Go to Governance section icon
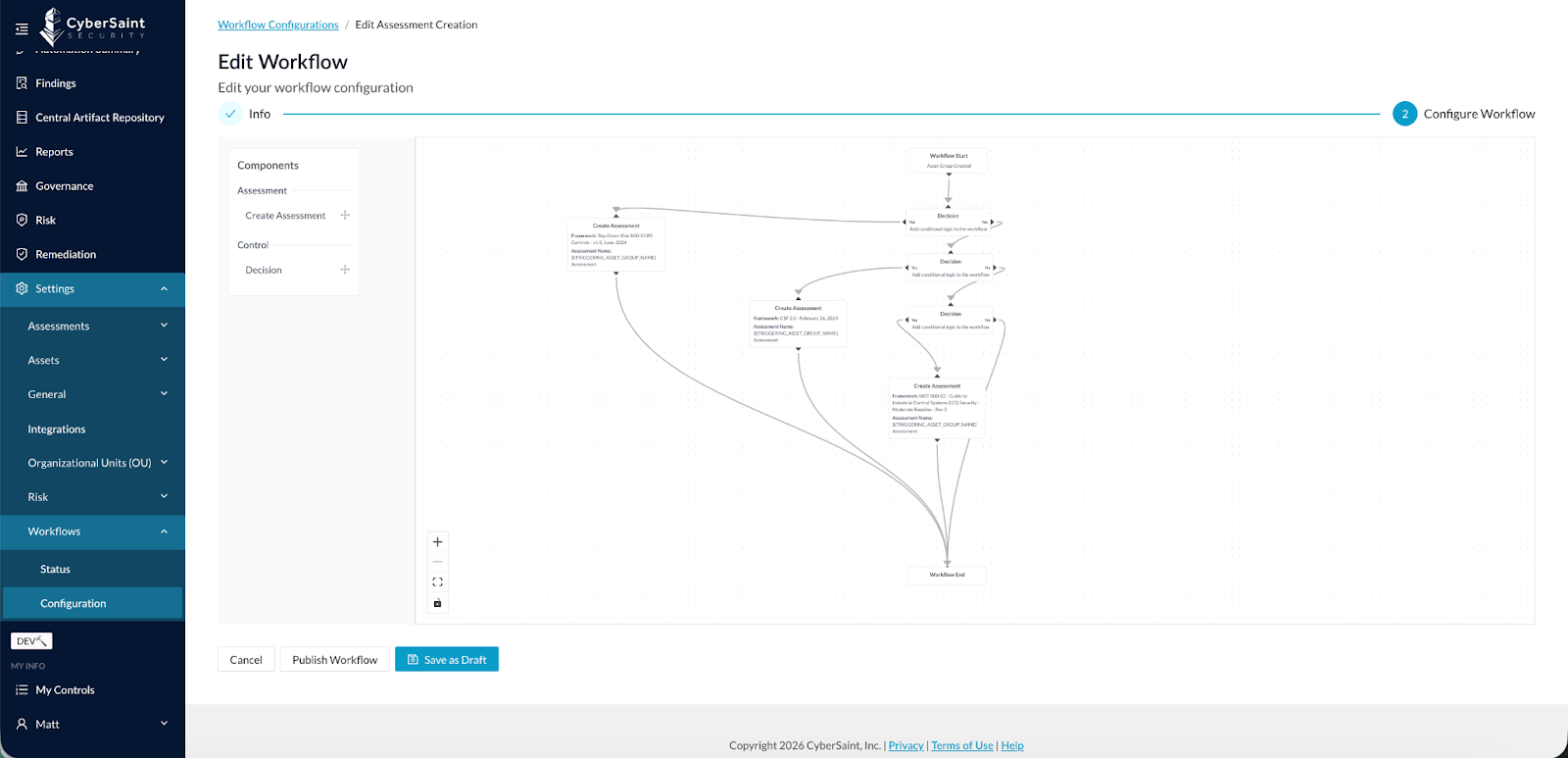 [x=22, y=186]
